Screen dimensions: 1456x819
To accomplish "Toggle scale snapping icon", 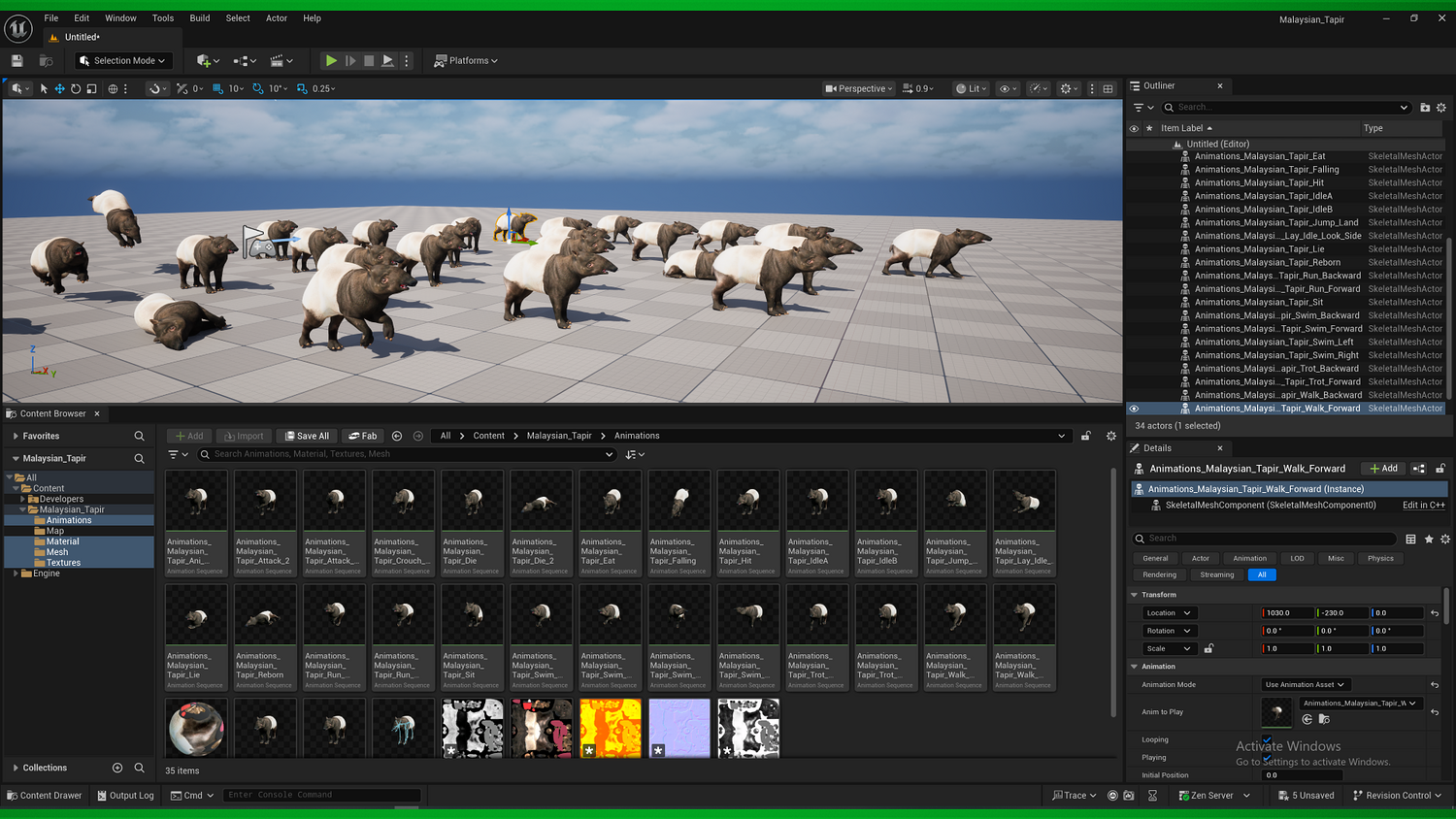I will [x=302, y=88].
